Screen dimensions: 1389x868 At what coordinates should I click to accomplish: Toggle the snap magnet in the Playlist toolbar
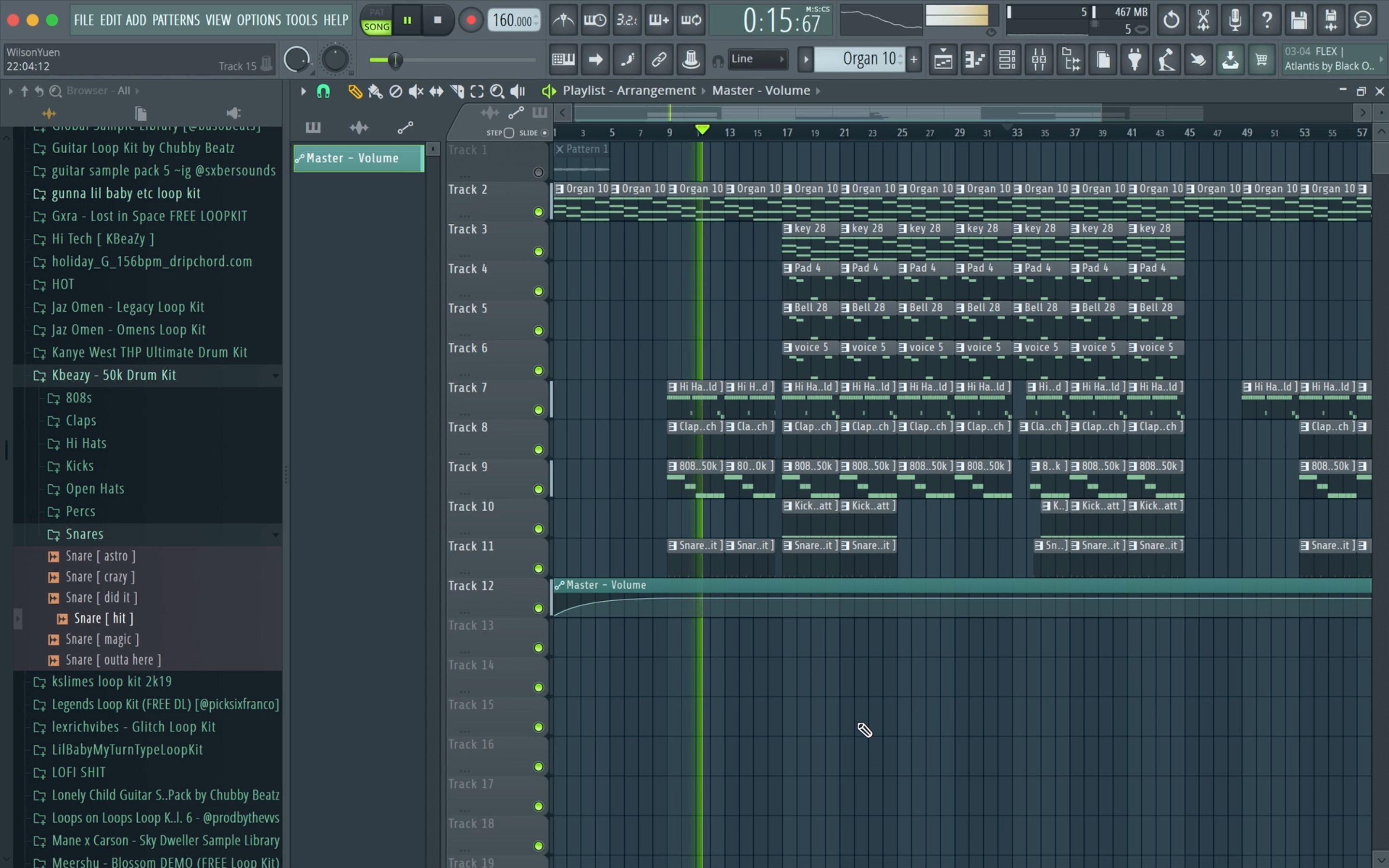pyautogui.click(x=323, y=91)
